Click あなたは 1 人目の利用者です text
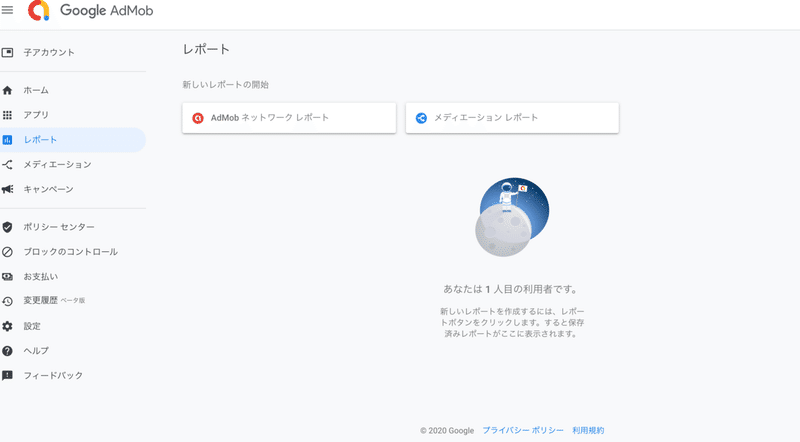 coord(512,289)
